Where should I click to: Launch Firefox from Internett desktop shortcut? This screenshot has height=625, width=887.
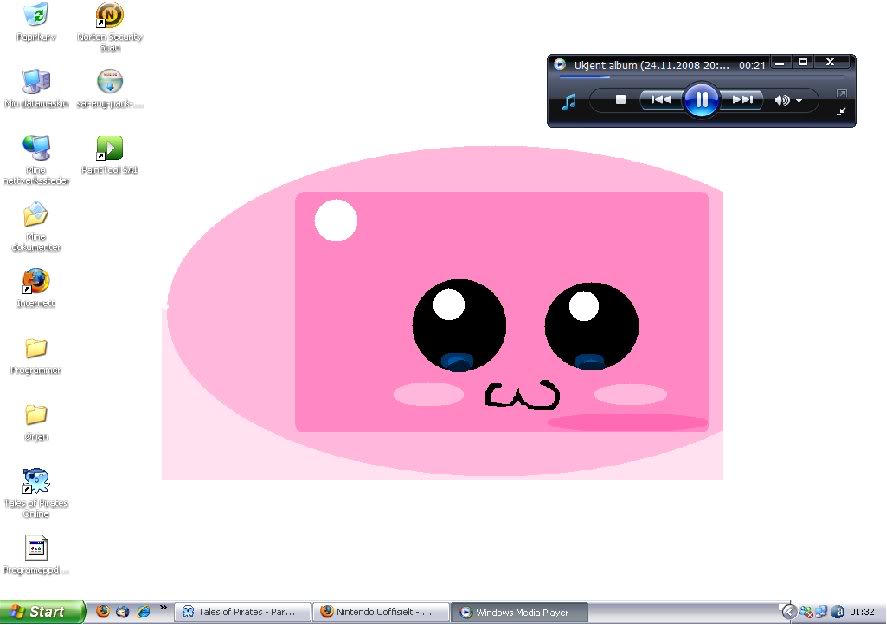pyautogui.click(x=36, y=282)
